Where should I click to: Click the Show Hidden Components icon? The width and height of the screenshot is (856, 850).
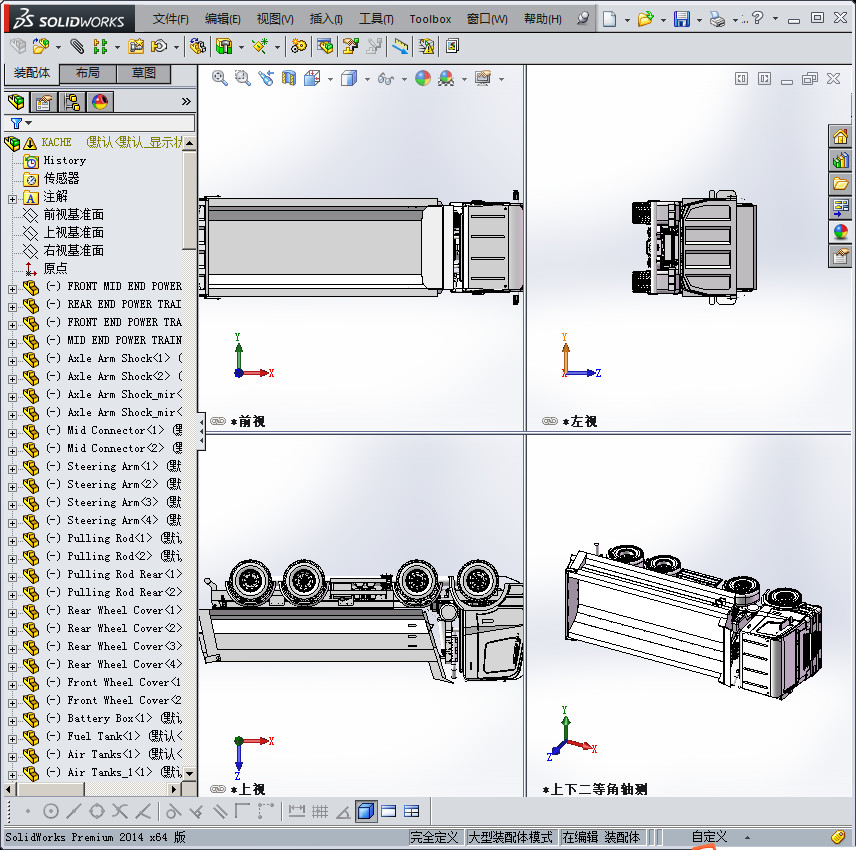[x=198, y=46]
